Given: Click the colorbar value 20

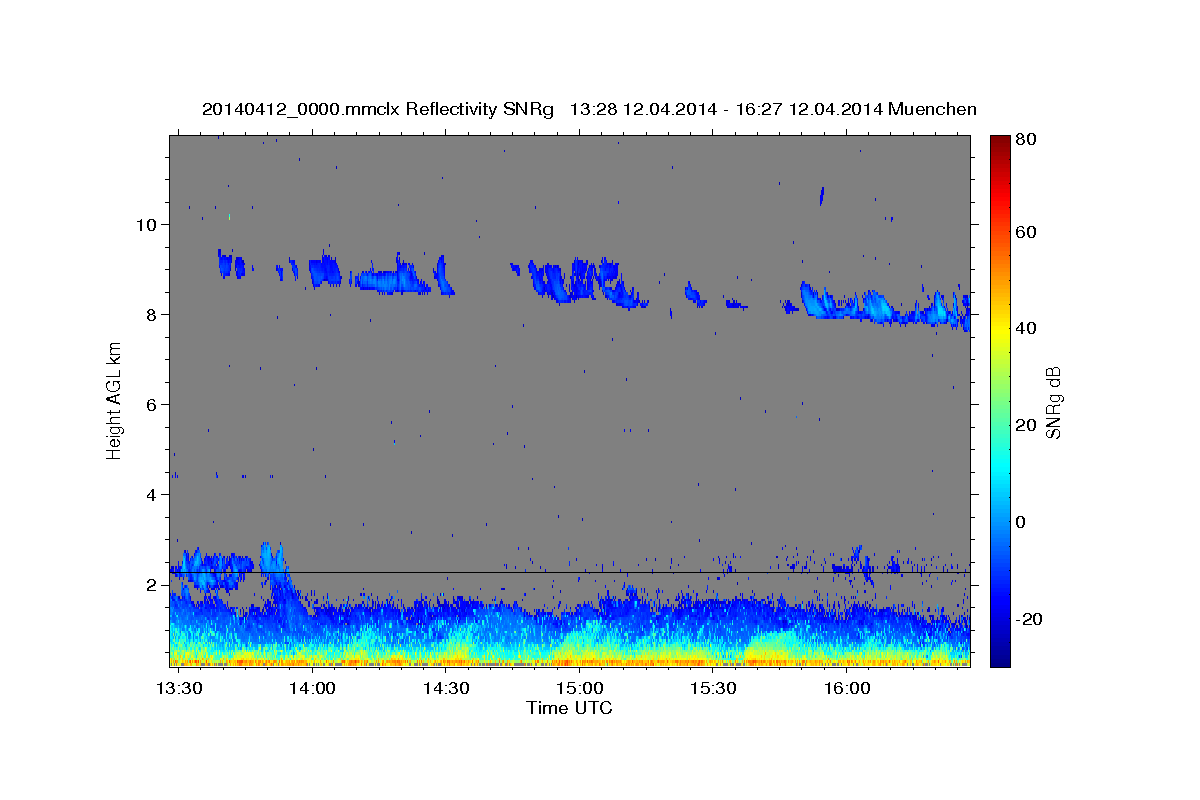Looking at the screenshot, I should (1025, 425).
